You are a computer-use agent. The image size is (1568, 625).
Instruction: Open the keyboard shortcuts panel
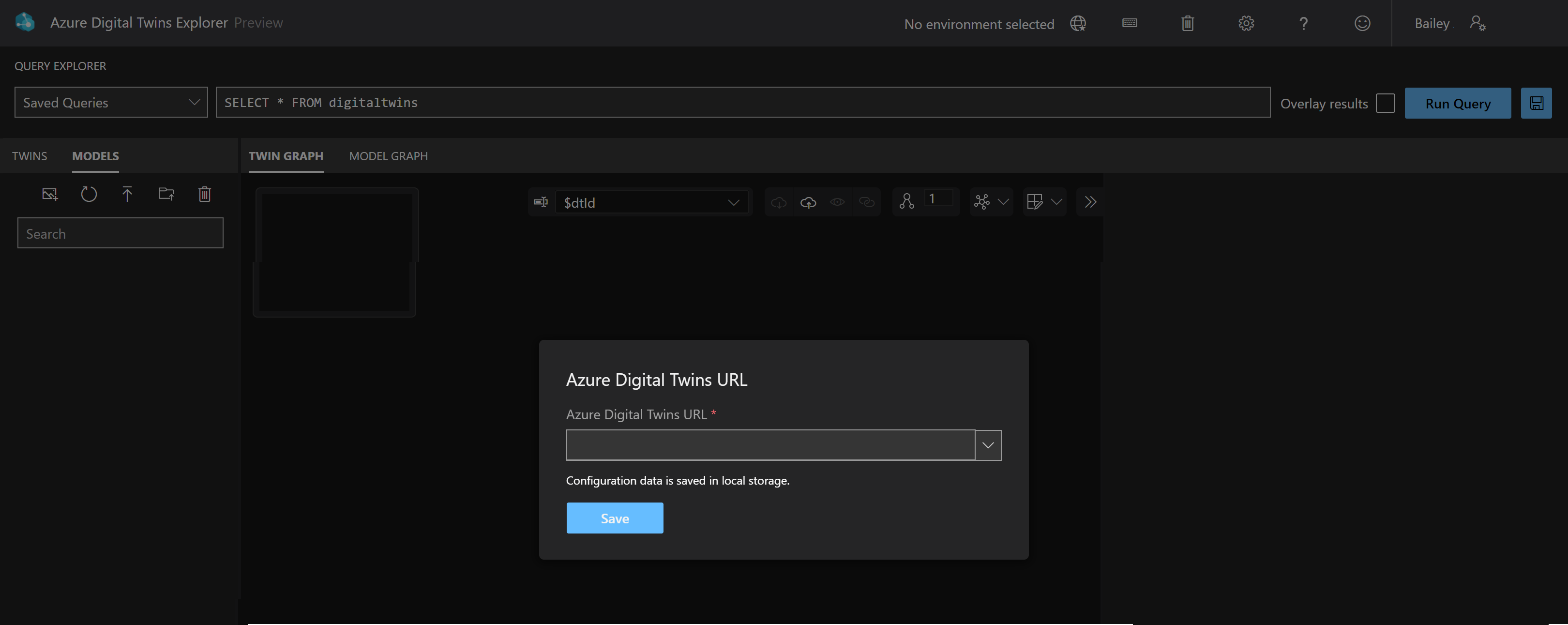click(1129, 23)
